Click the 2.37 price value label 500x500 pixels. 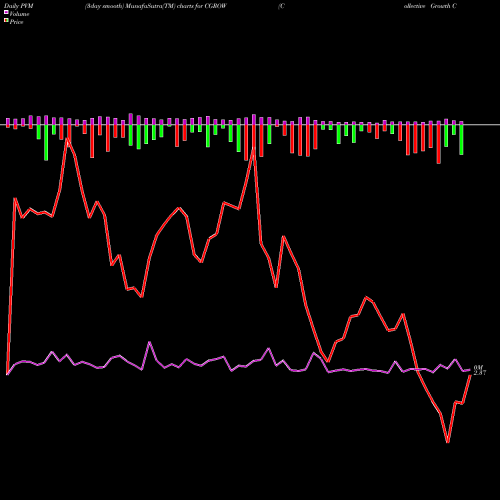click(x=480, y=373)
